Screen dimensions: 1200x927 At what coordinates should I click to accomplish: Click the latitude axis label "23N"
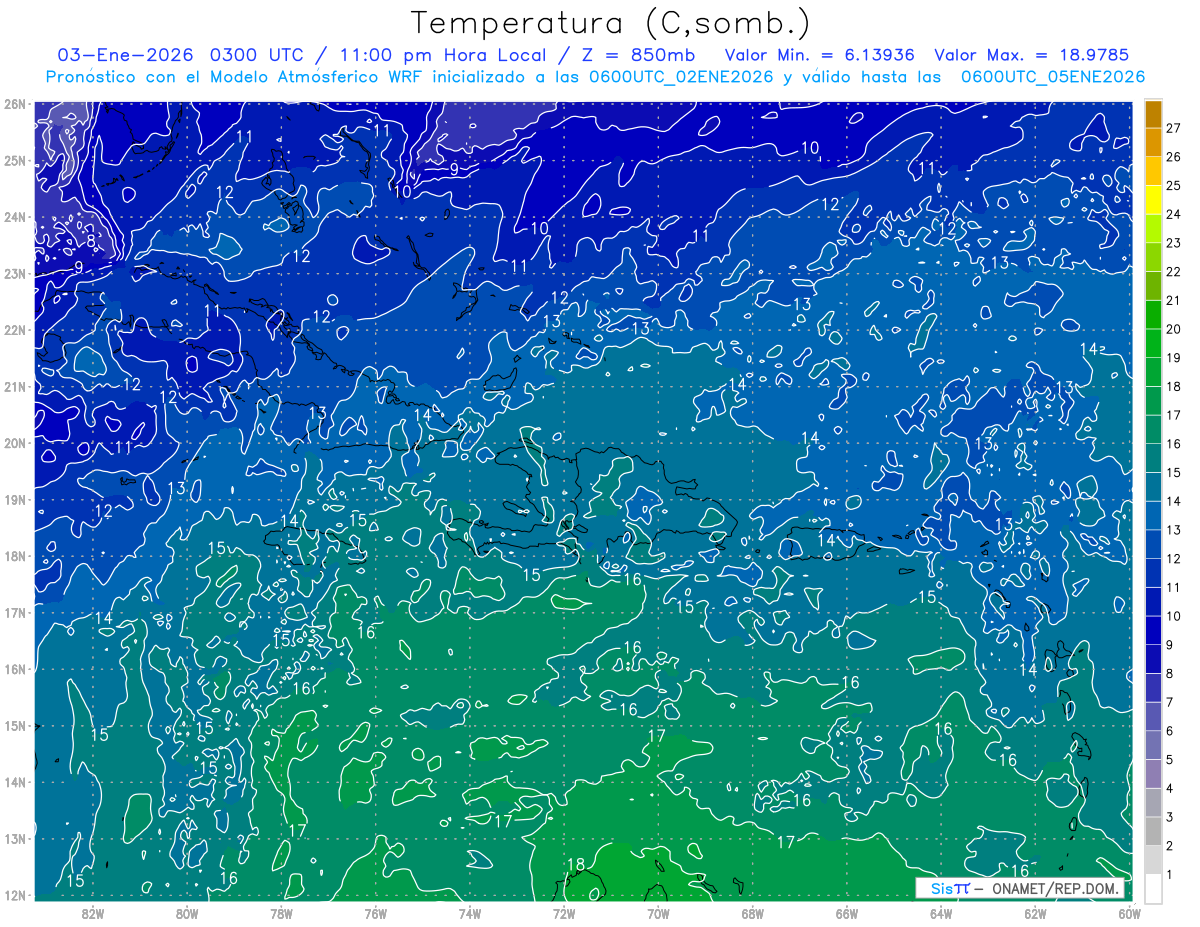15,273
